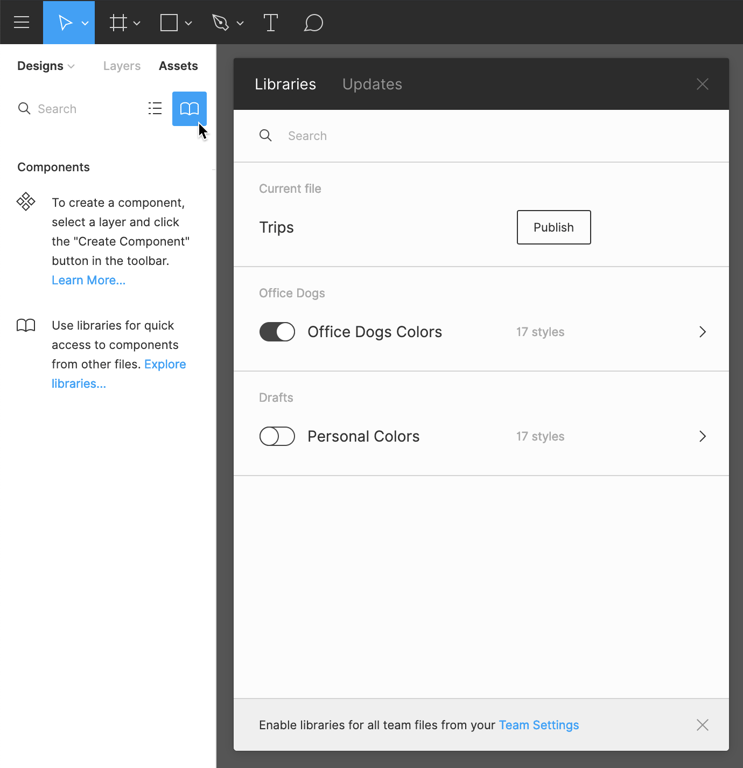This screenshot has height=768, width=743.
Task: Select the Frame tool
Action: click(118, 22)
